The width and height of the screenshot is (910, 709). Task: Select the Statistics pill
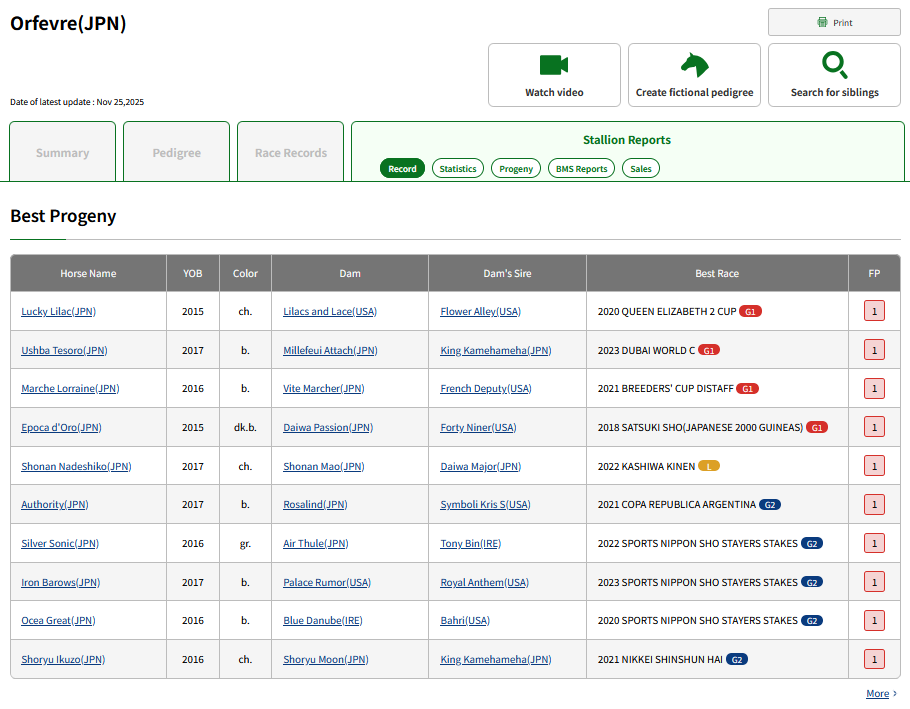[x=458, y=168]
